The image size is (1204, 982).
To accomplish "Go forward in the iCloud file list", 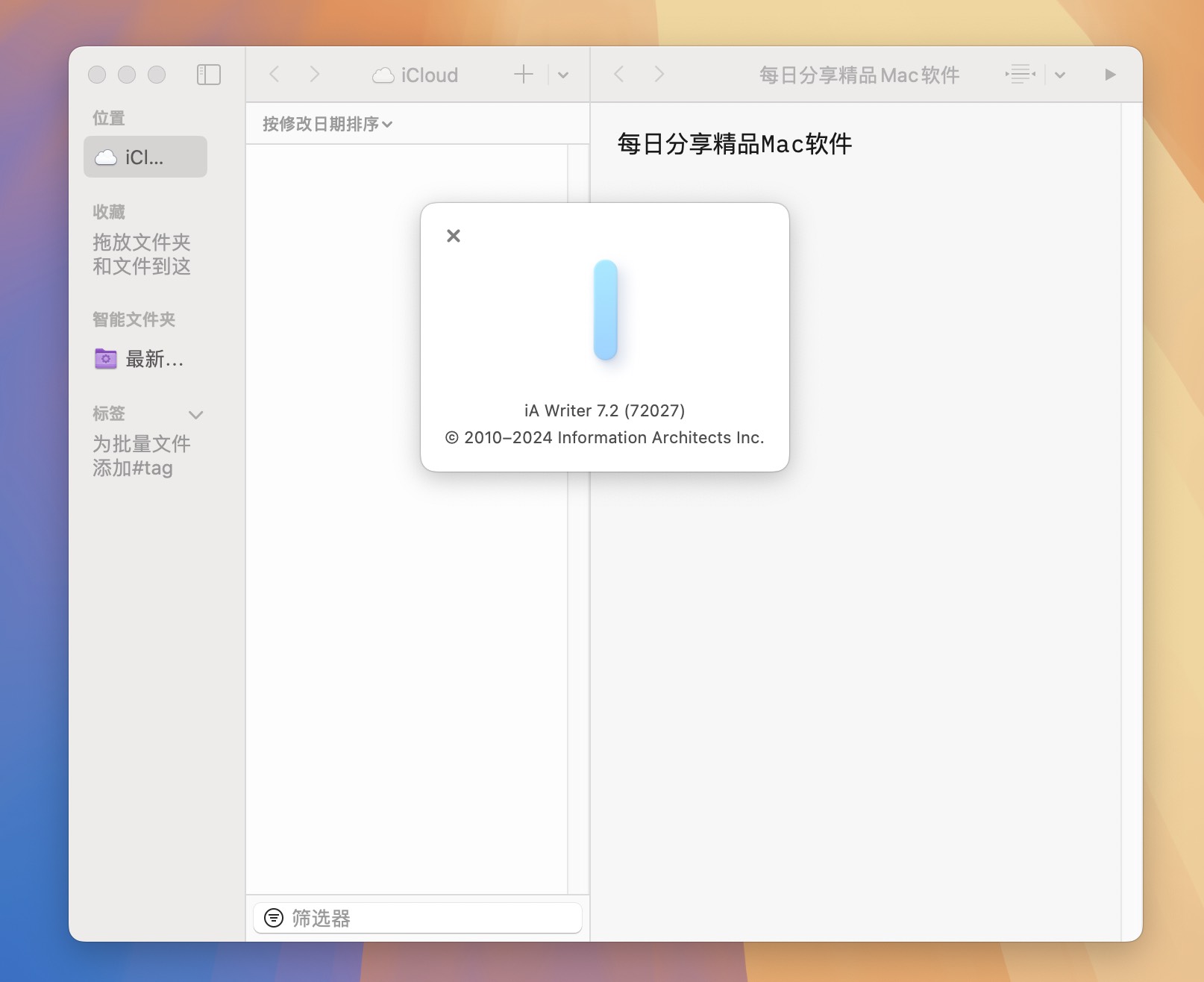I will tap(315, 74).
